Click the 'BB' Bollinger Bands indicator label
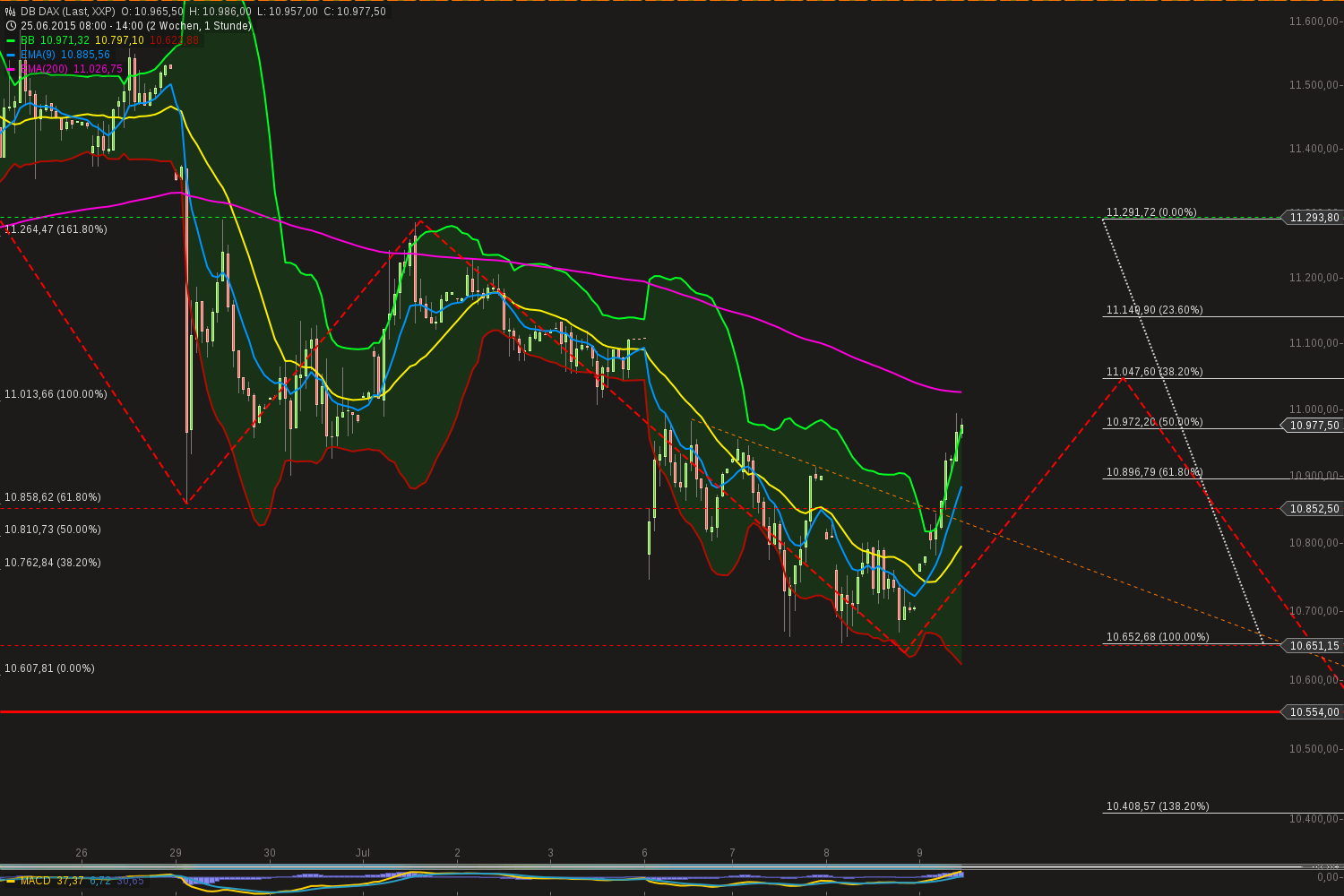Viewport: 1344px width, 896px height. [28, 40]
